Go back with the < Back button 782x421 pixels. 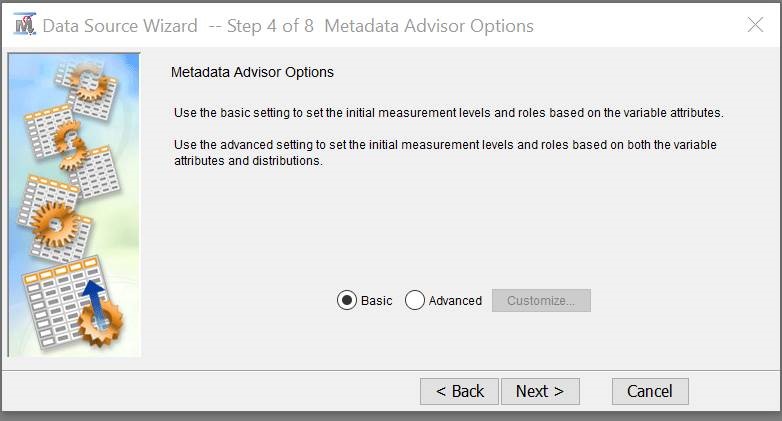point(459,391)
